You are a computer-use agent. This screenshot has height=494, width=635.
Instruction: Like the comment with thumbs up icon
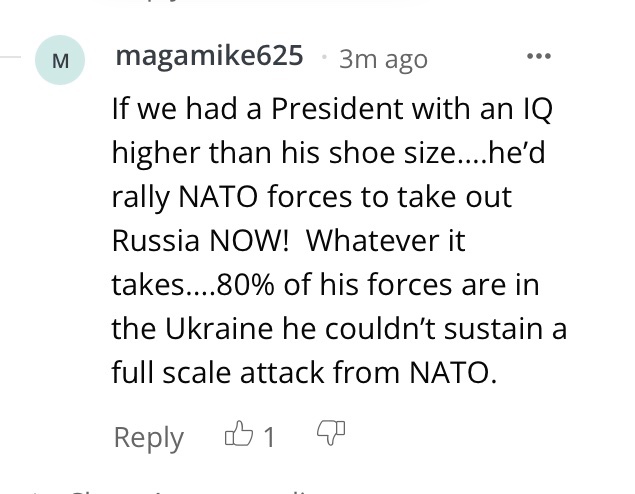click(x=241, y=435)
